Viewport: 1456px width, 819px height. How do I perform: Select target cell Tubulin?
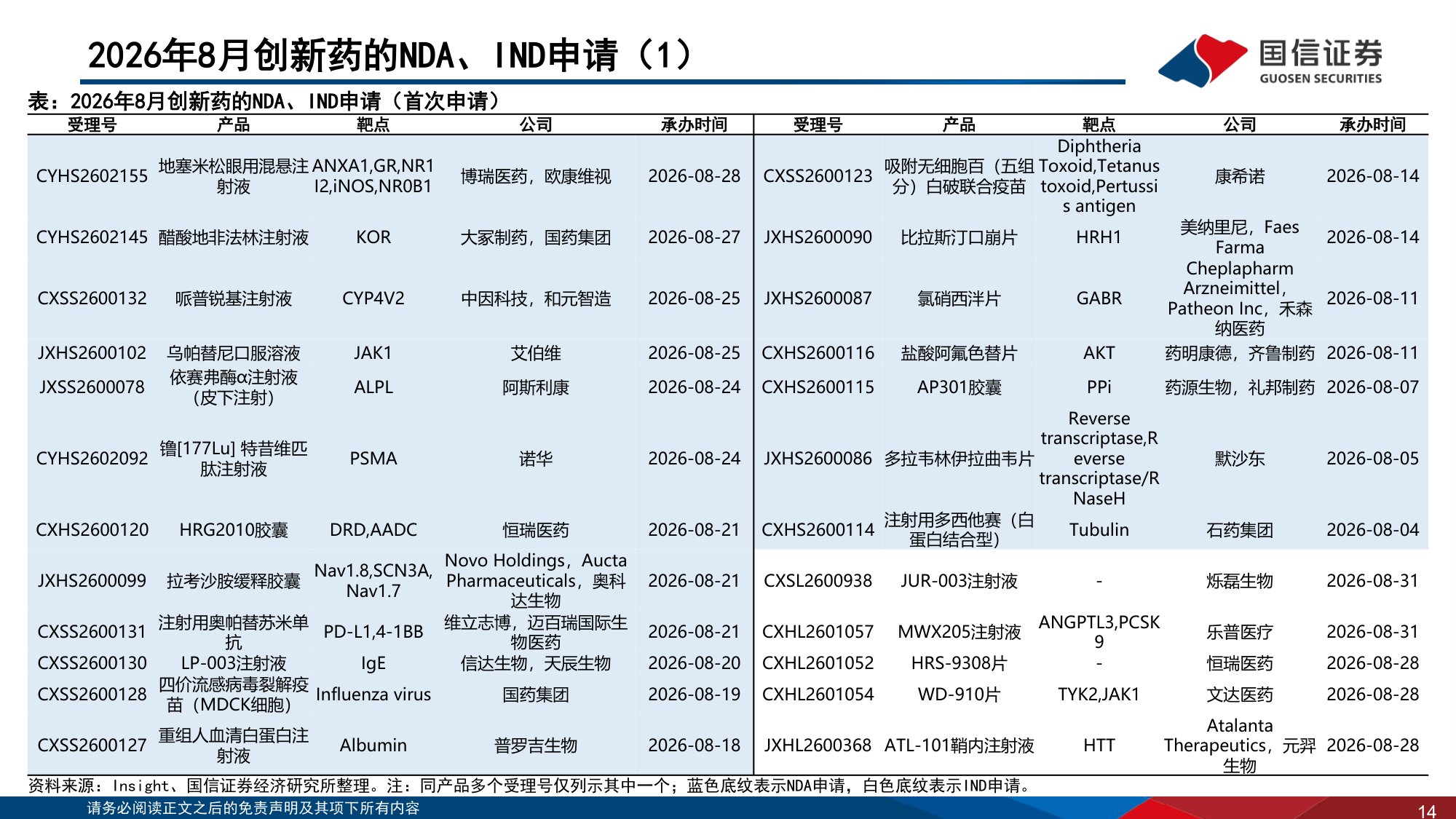pos(1099,530)
